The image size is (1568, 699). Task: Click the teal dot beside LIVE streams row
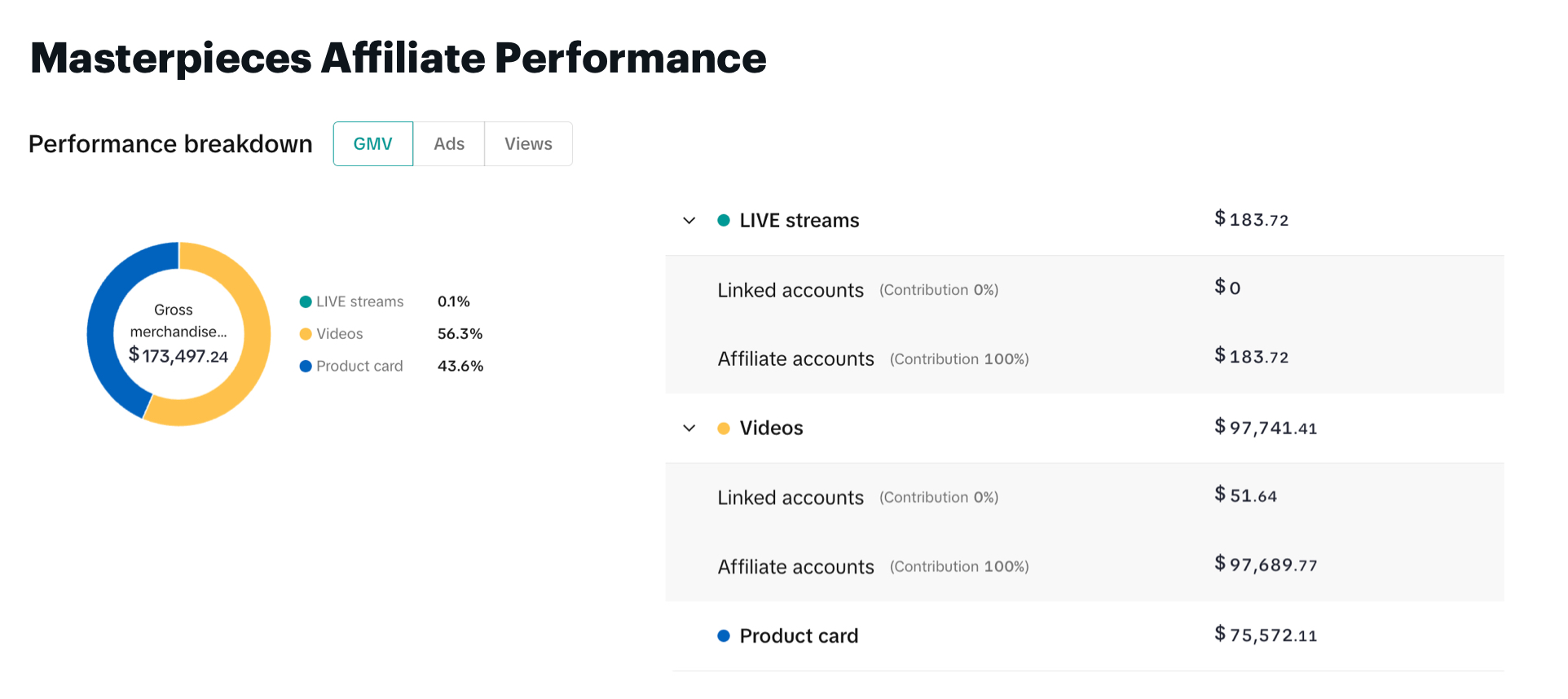tap(723, 221)
